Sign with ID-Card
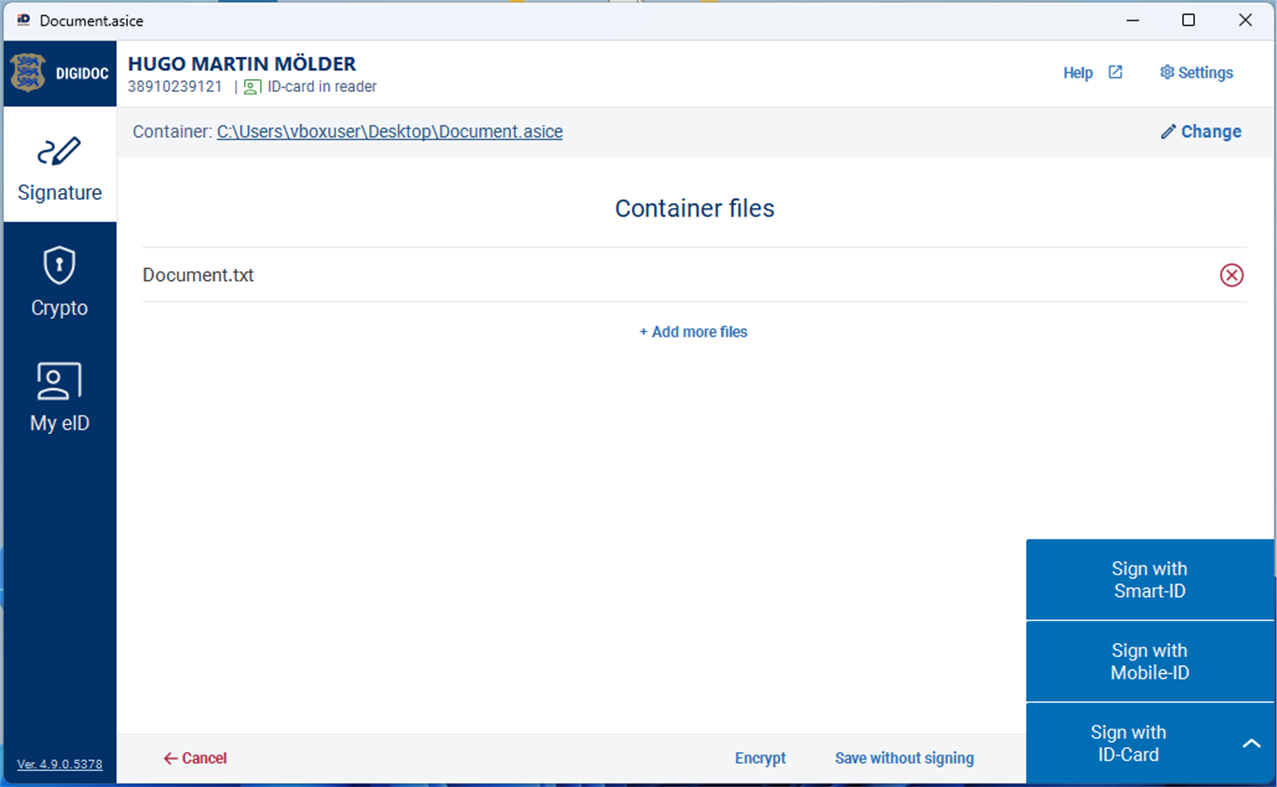1277x787 pixels. tap(1128, 744)
